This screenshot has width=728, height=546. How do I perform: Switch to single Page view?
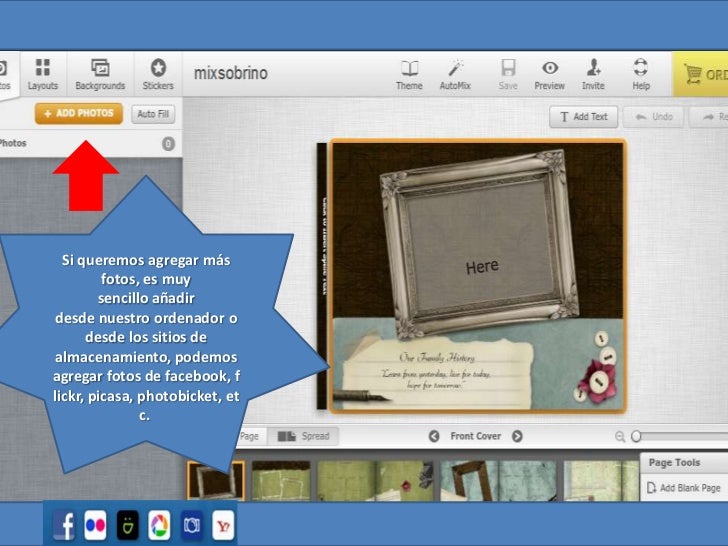(251, 436)
